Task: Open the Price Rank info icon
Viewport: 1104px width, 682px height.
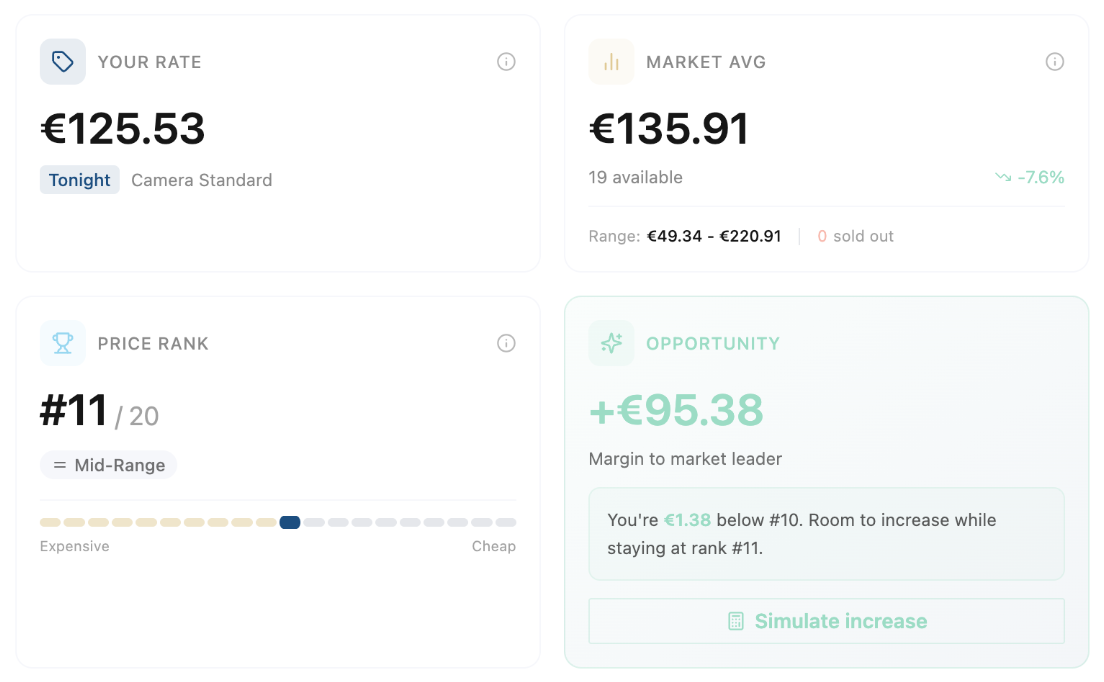Action: [506, 343]
